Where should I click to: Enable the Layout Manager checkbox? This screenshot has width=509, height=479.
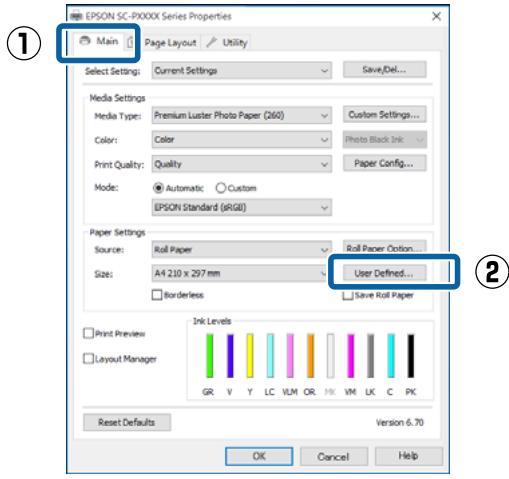pos(88,359)
